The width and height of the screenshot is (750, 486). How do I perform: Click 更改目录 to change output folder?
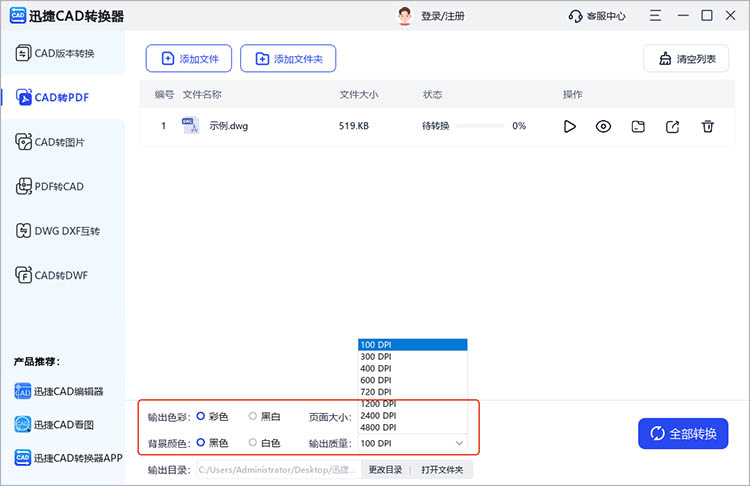[x=385, y=470]
